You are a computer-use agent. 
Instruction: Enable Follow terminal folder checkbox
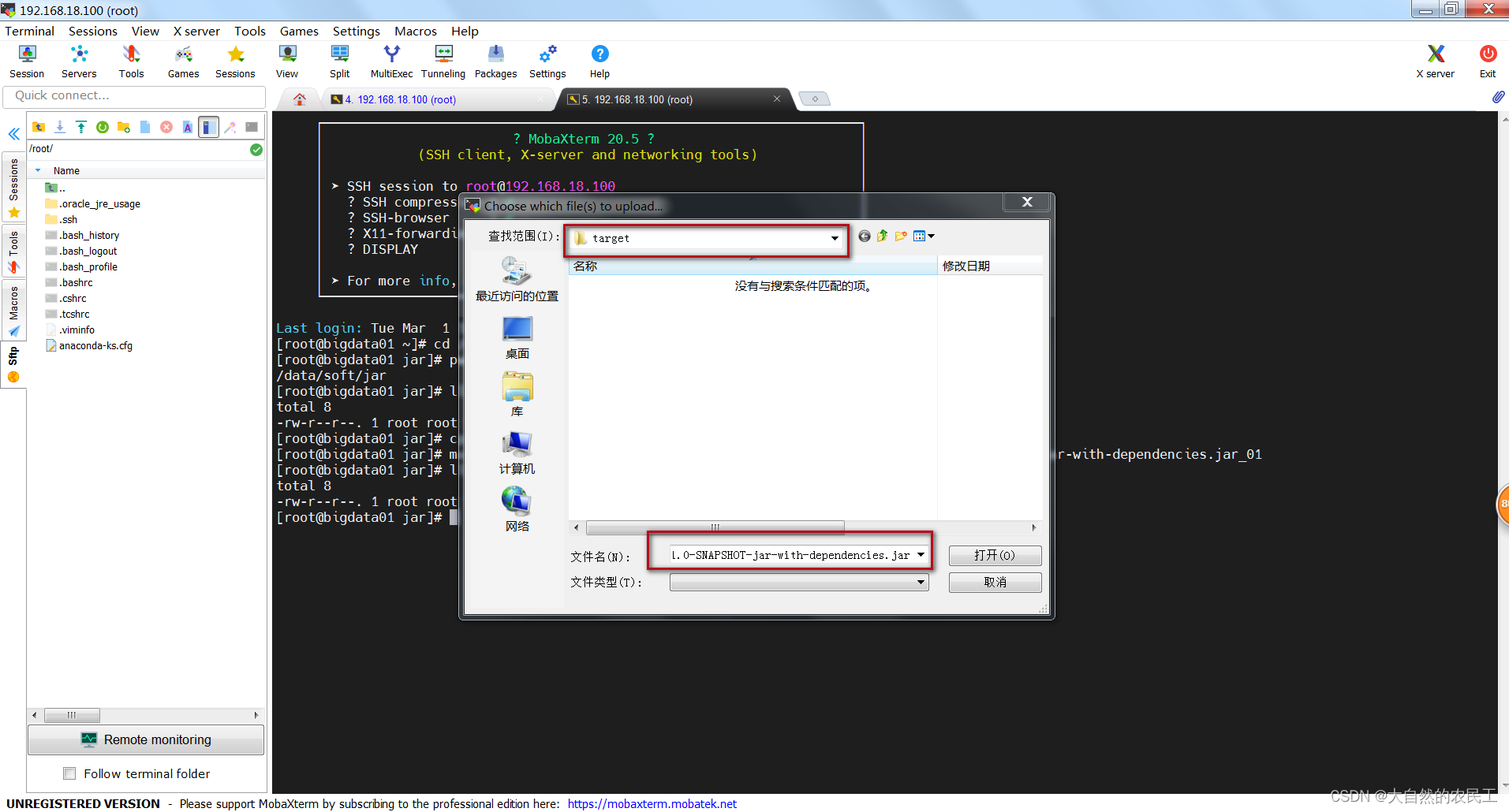click(69, 773)
